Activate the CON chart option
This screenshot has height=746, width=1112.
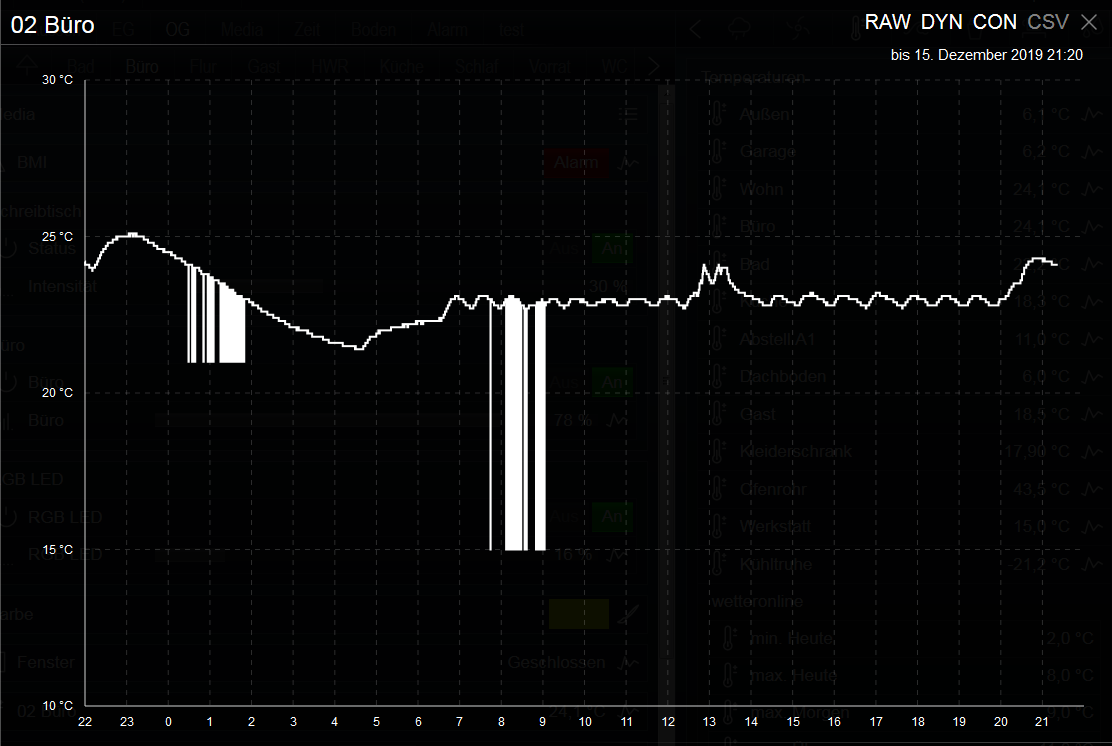[x=995, y=22]
